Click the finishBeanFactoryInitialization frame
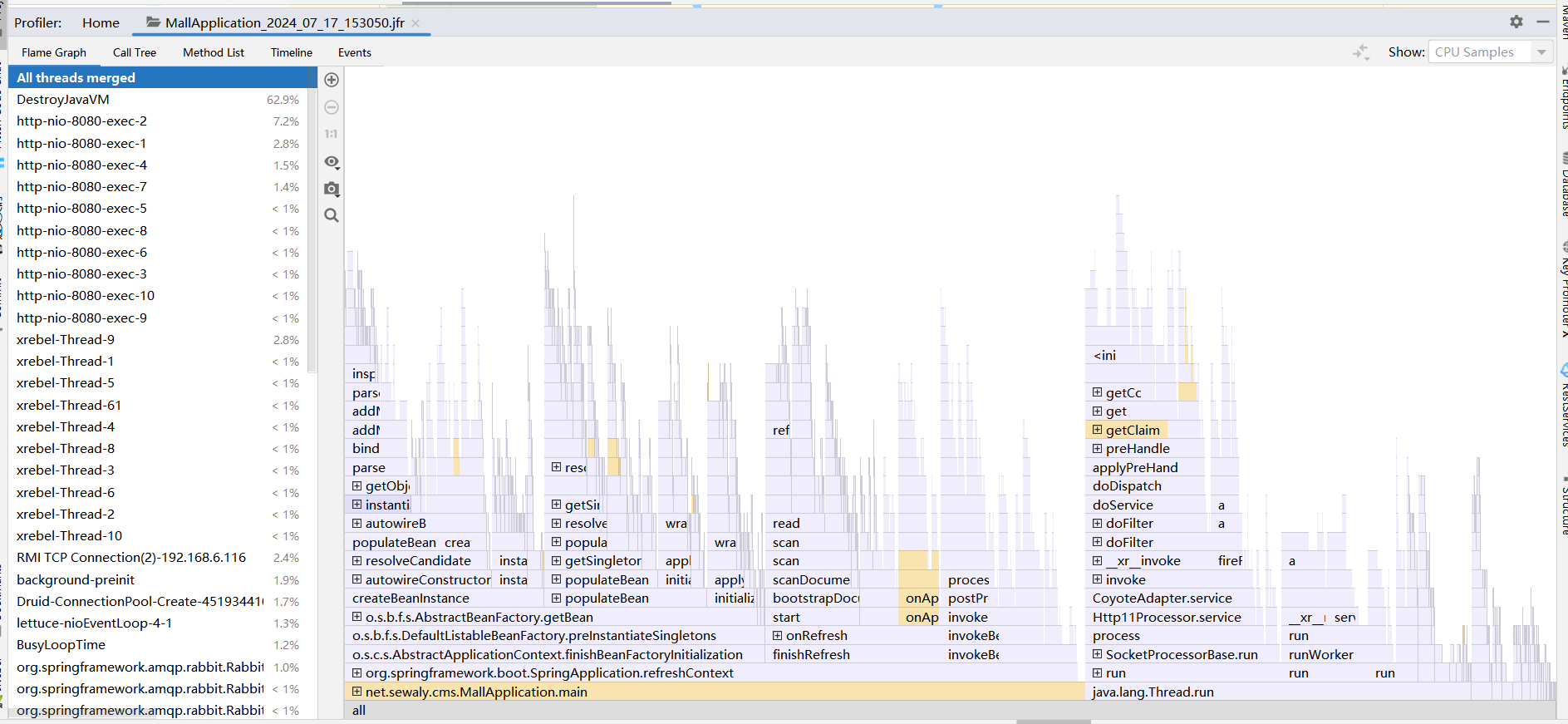 554,654
